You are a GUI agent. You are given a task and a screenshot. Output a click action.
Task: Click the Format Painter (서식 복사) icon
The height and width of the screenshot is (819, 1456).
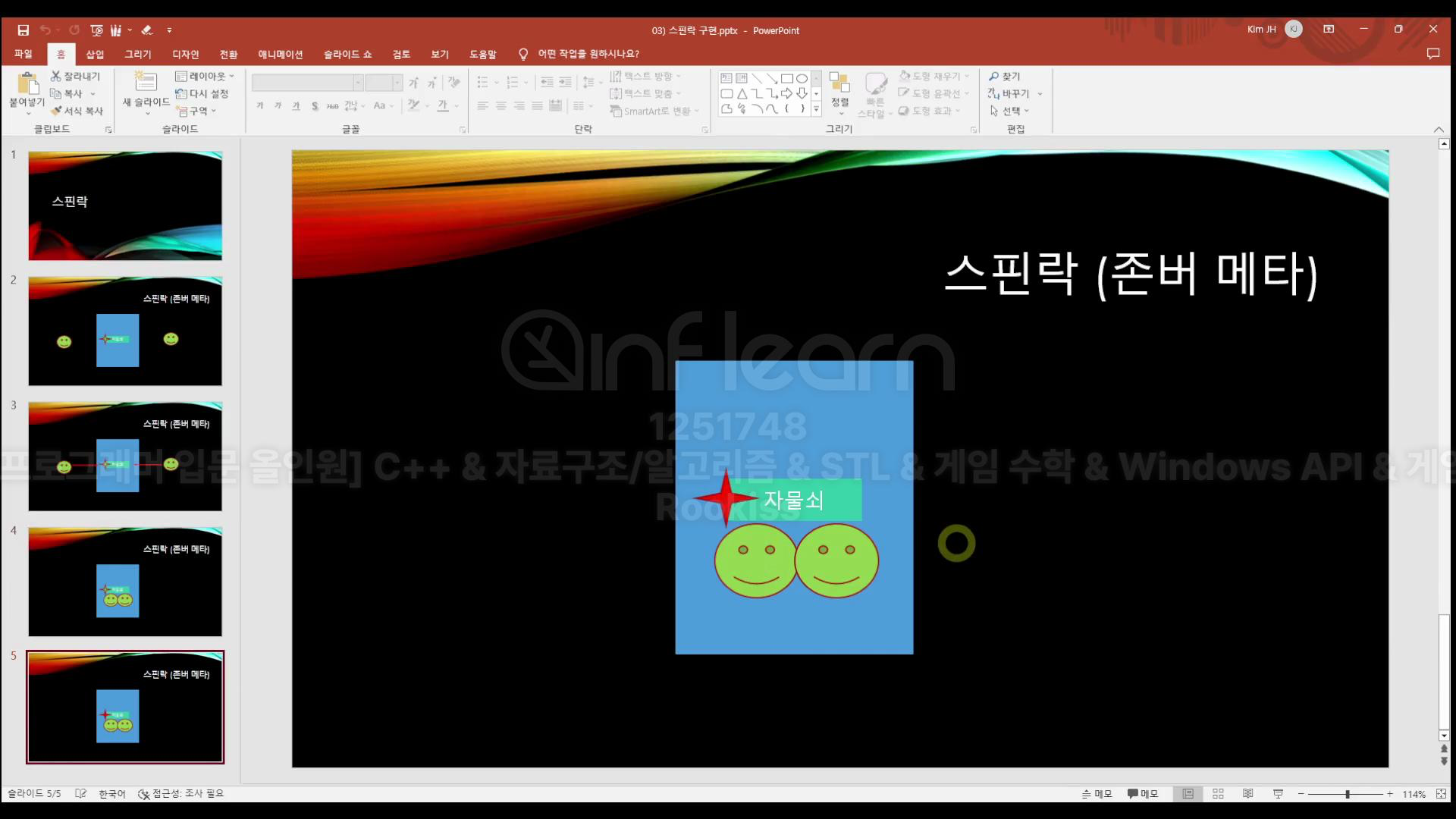(55, 111)
